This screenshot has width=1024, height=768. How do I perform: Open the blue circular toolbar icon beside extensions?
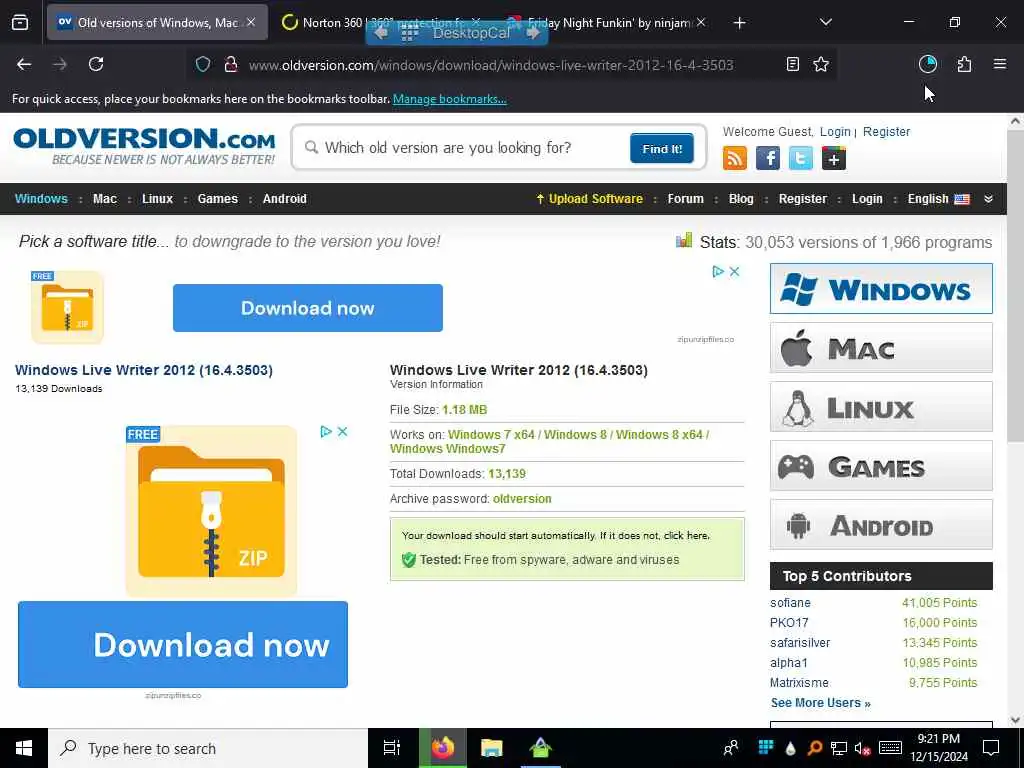point(928,64)
